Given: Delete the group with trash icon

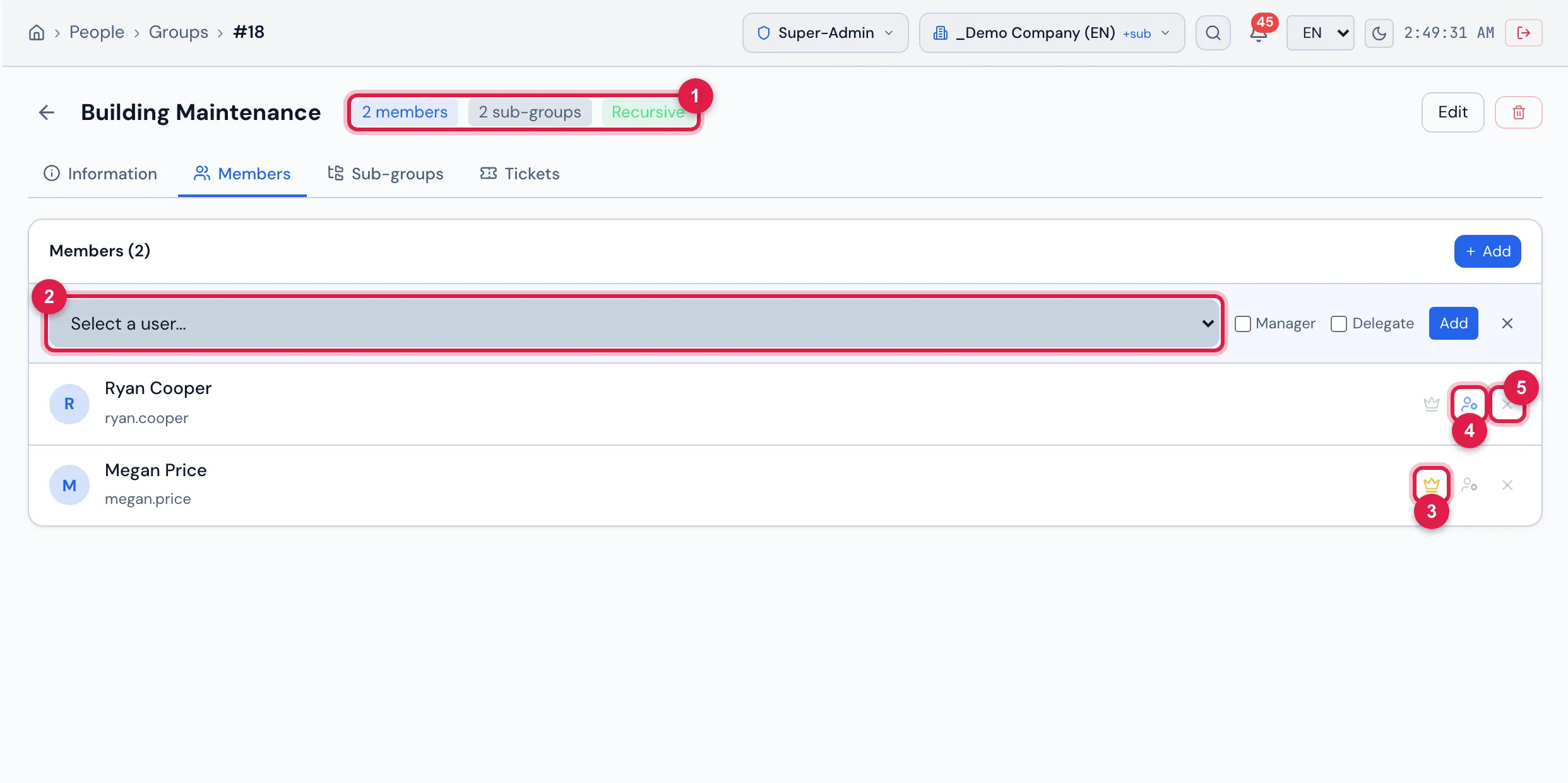Looking at the screenshot, I should click(1518, 112).
